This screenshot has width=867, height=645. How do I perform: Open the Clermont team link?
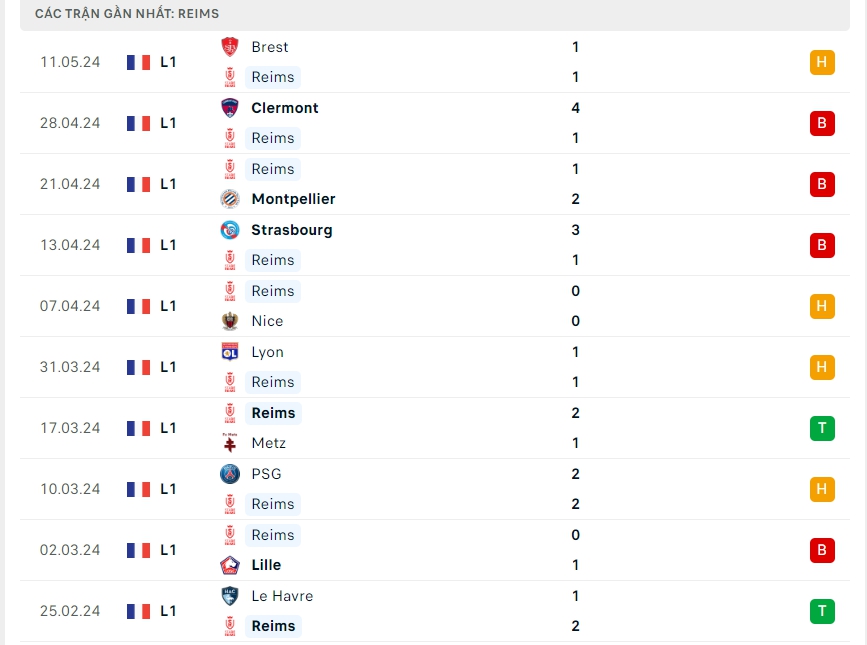tap(285, 108)
